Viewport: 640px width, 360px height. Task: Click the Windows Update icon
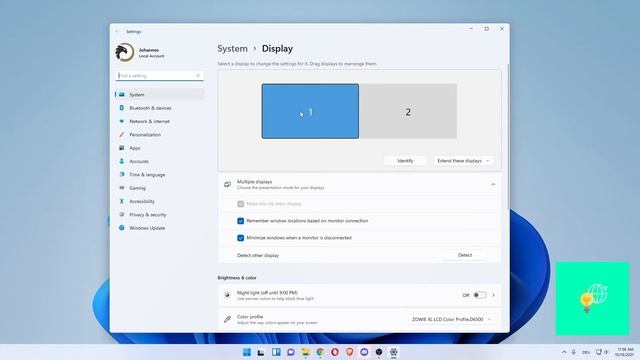tap(122, 228)
